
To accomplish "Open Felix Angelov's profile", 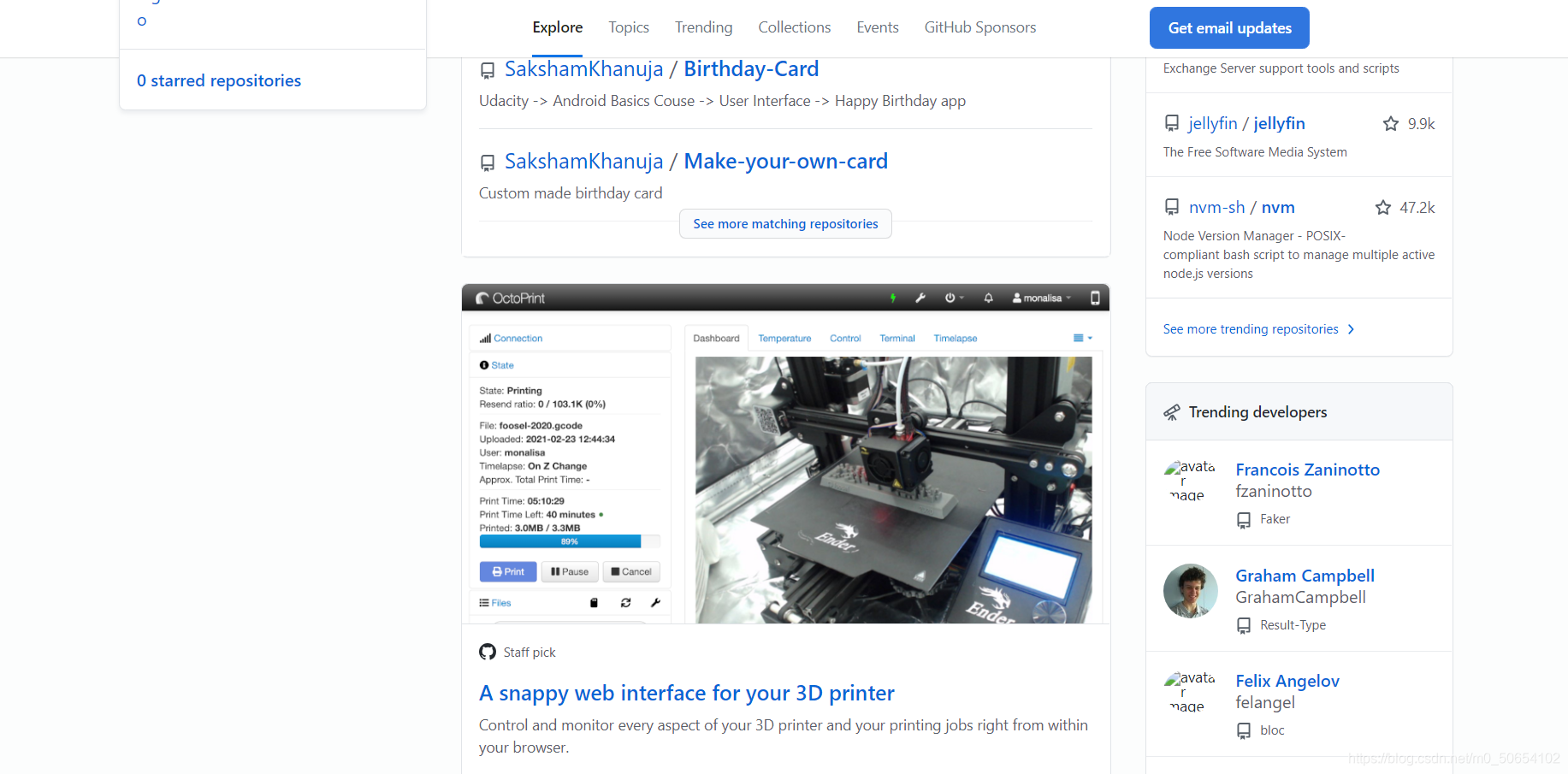I will 1287,681.
